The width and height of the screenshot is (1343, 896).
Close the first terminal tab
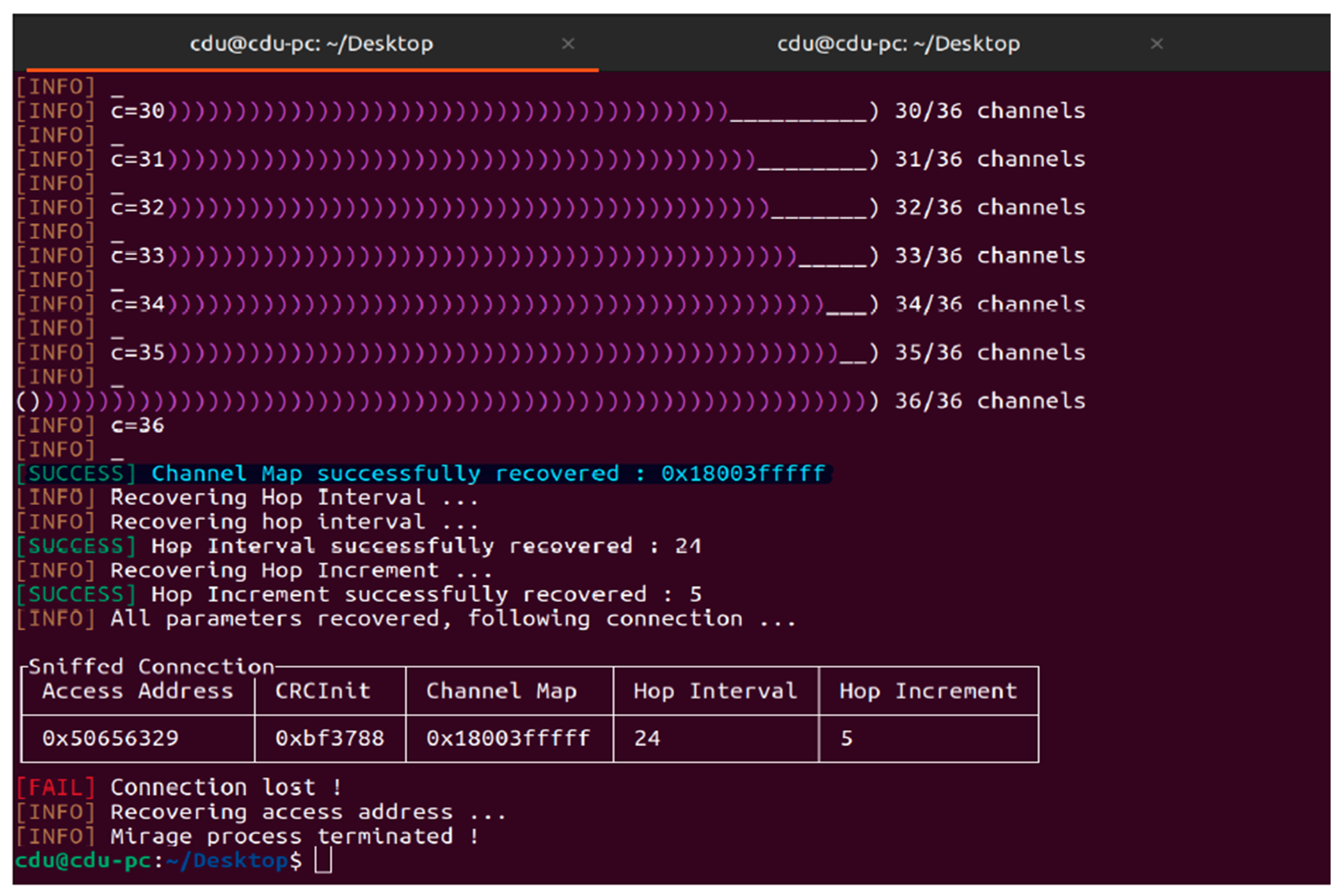568,44
